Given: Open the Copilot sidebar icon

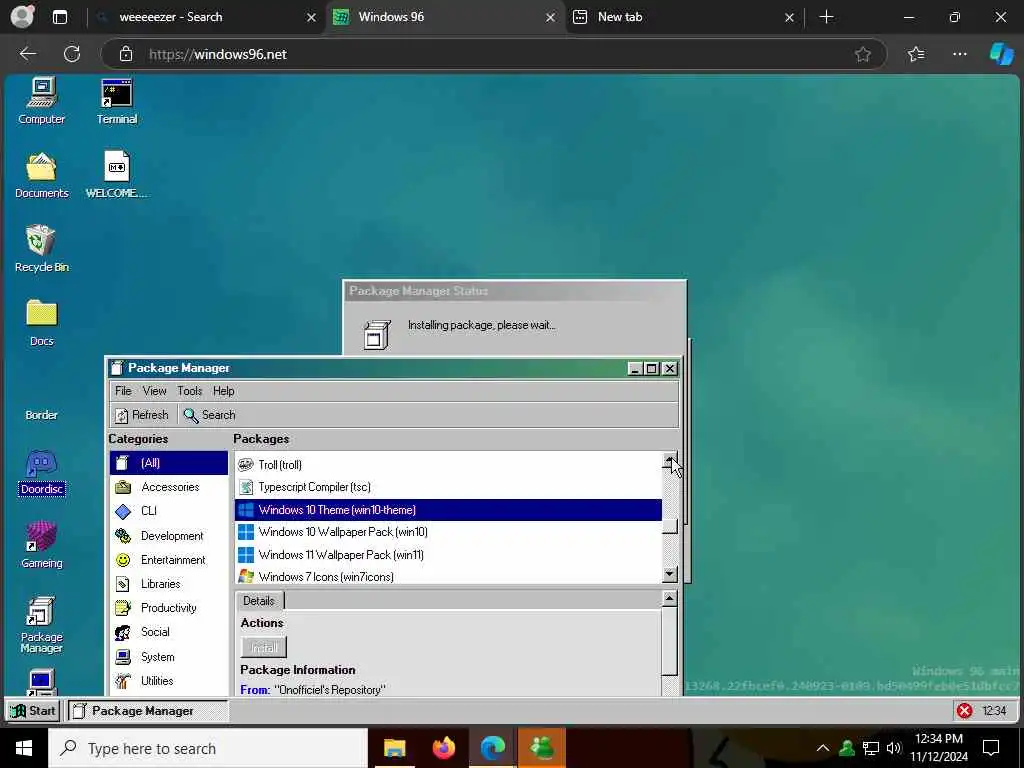Looking at the screenshot, I should tap(1001, 54).
